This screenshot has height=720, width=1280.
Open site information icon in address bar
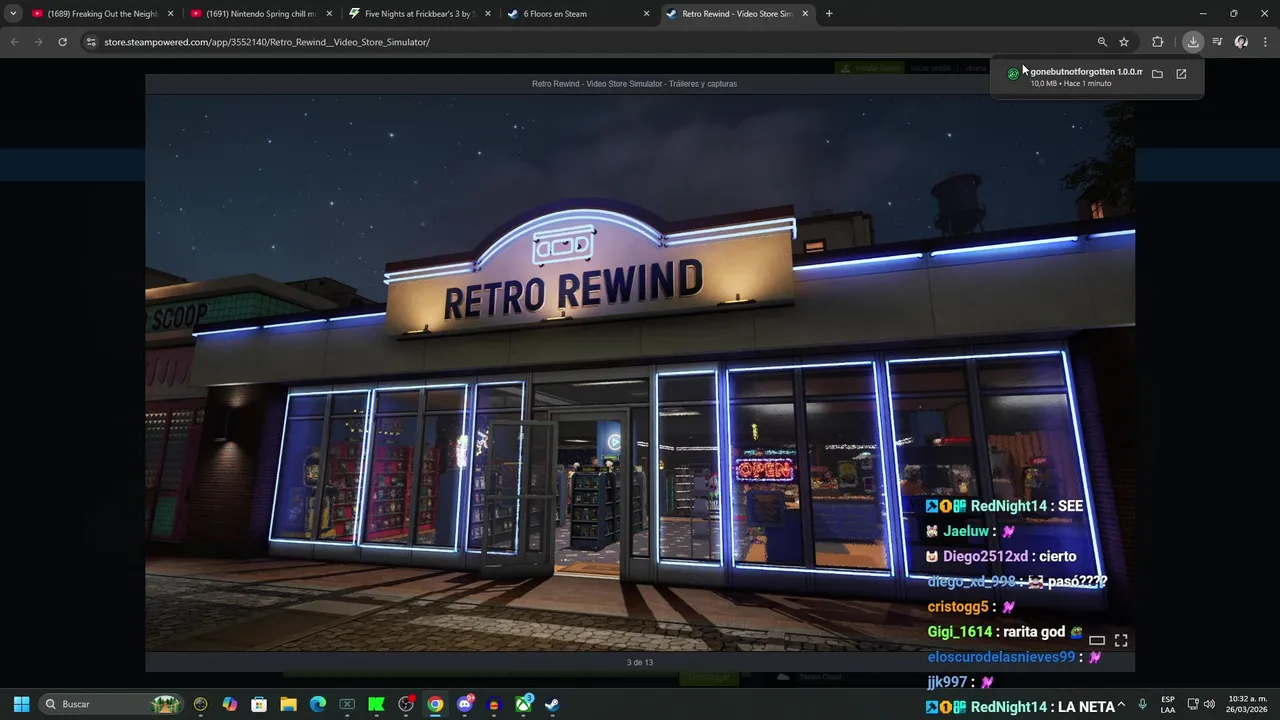(x=91, y=42)
